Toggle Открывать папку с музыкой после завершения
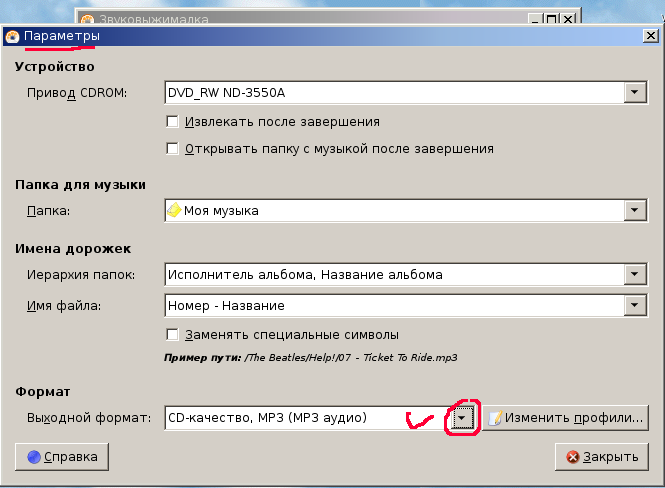The width and height of the screenshot is (665, 488). coord(173,149)
